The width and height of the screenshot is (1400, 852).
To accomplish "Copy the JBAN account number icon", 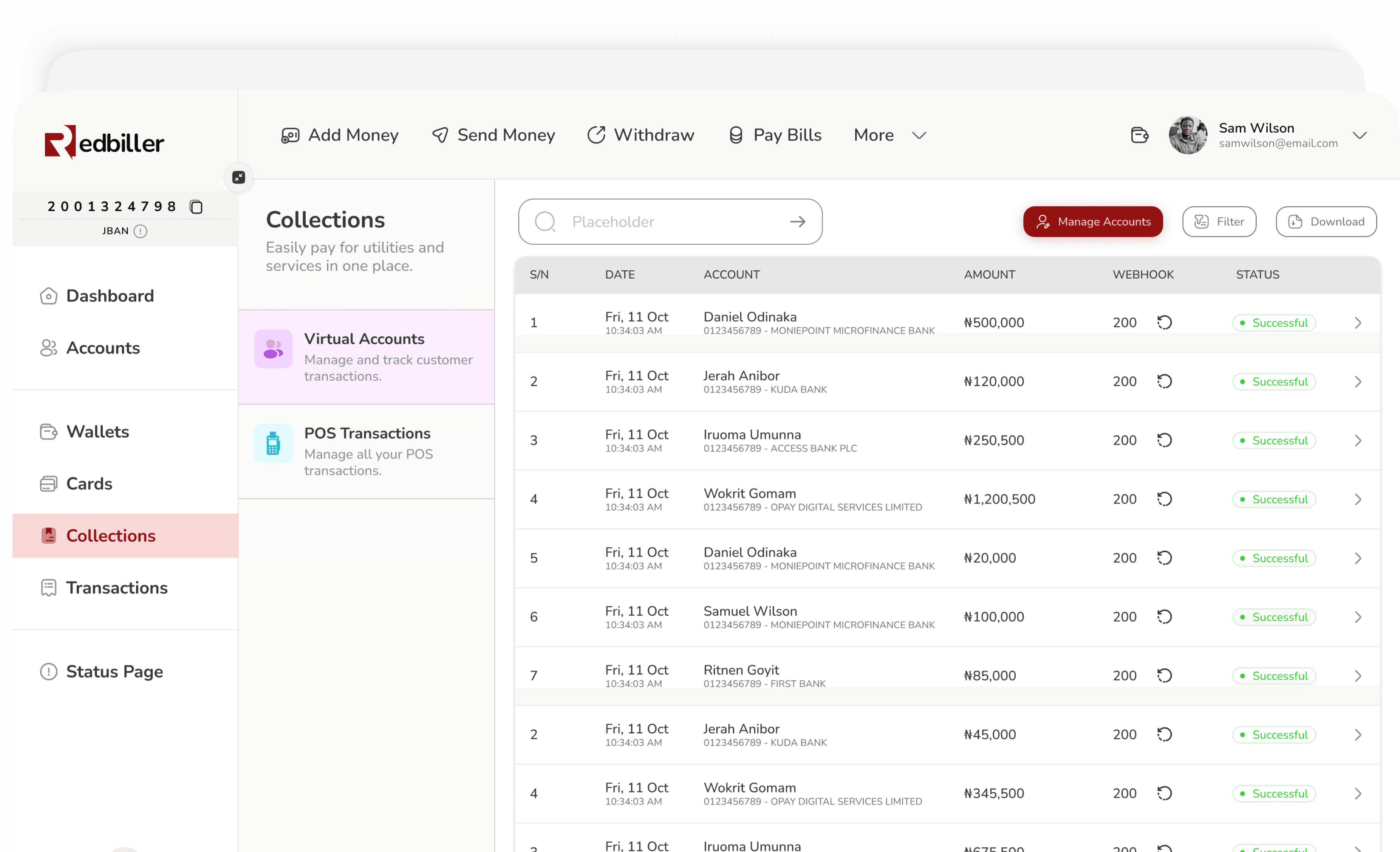I will [196, 207].
